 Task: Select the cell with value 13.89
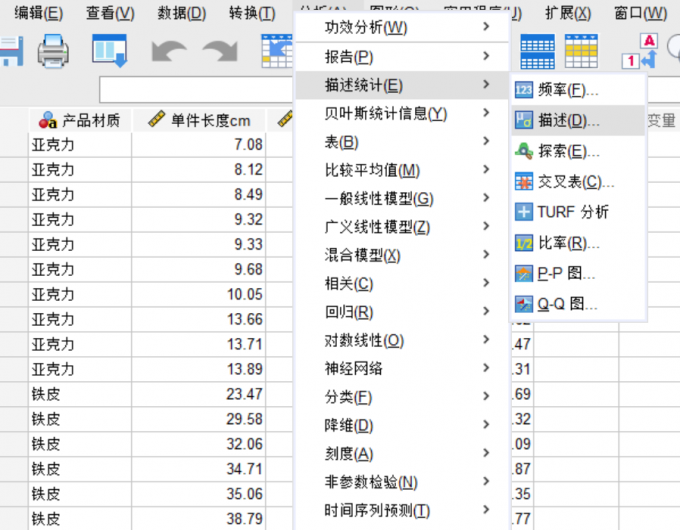pyautogui.click(x=199, y=369)
